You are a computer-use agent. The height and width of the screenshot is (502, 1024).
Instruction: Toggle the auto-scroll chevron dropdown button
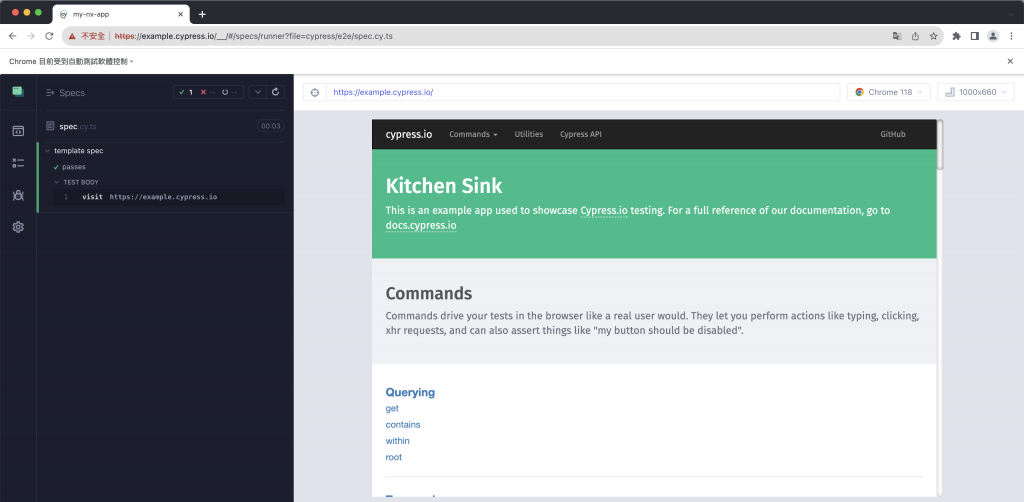click(258, 92)
